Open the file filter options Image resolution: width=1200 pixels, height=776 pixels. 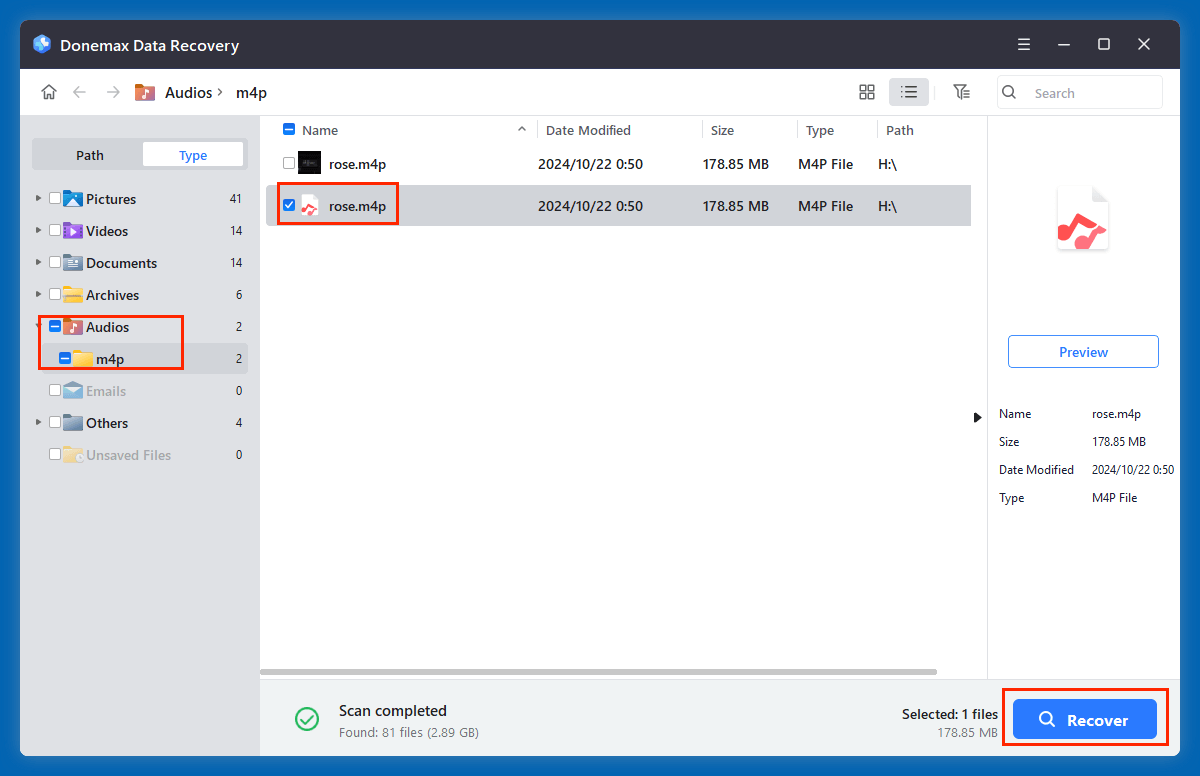point(961,92)
